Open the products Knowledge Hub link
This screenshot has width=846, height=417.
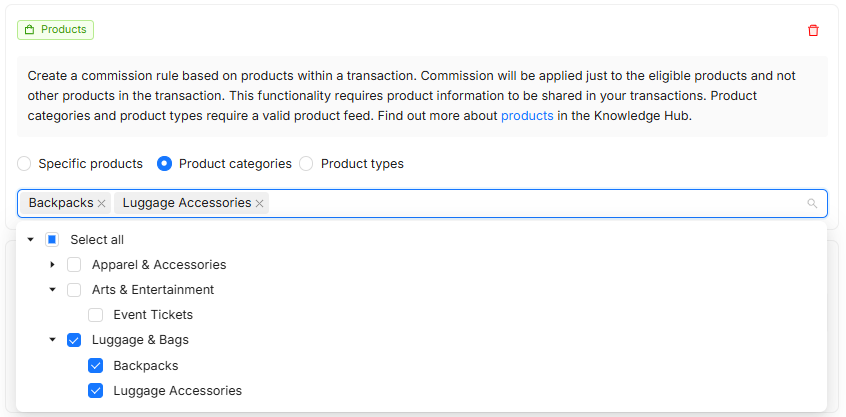click(x=527, y=115)
